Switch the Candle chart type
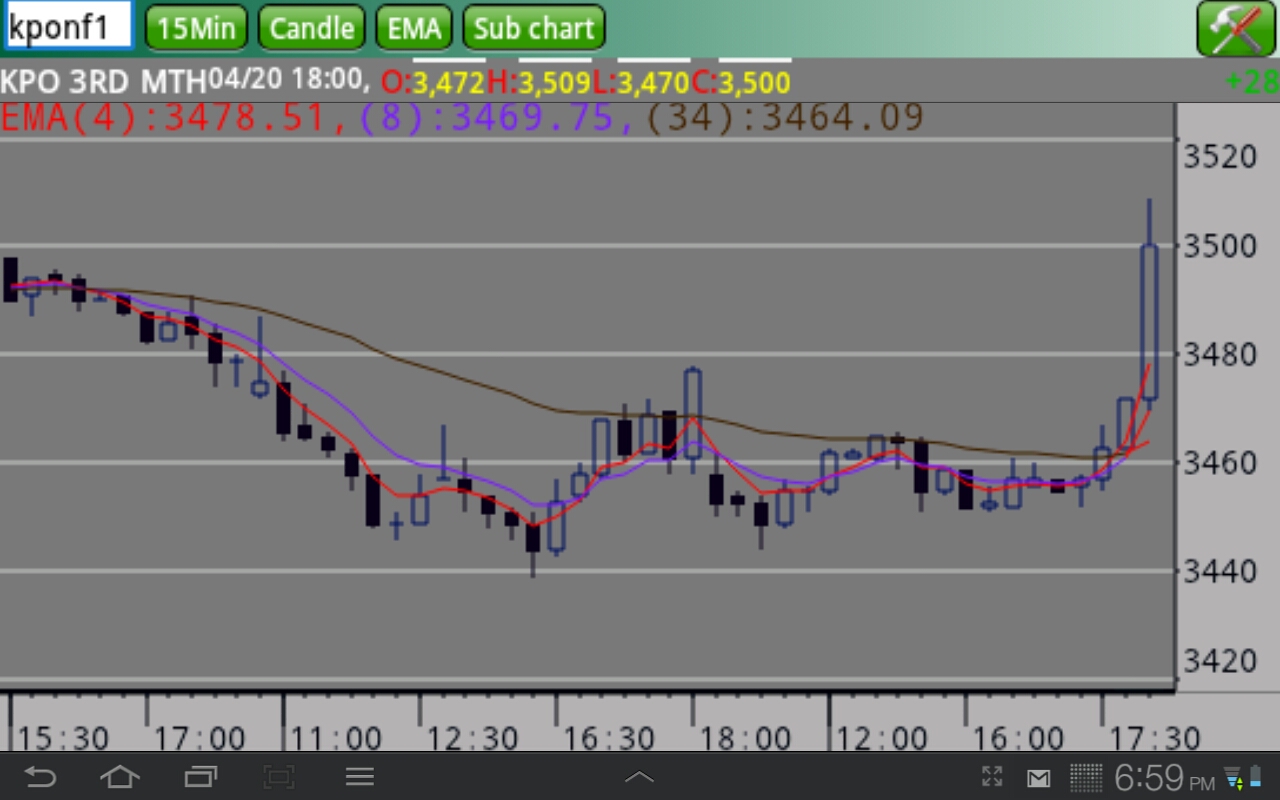This screenshot has height=800, width=1280. pyautogui.click(x=312, y=28)
